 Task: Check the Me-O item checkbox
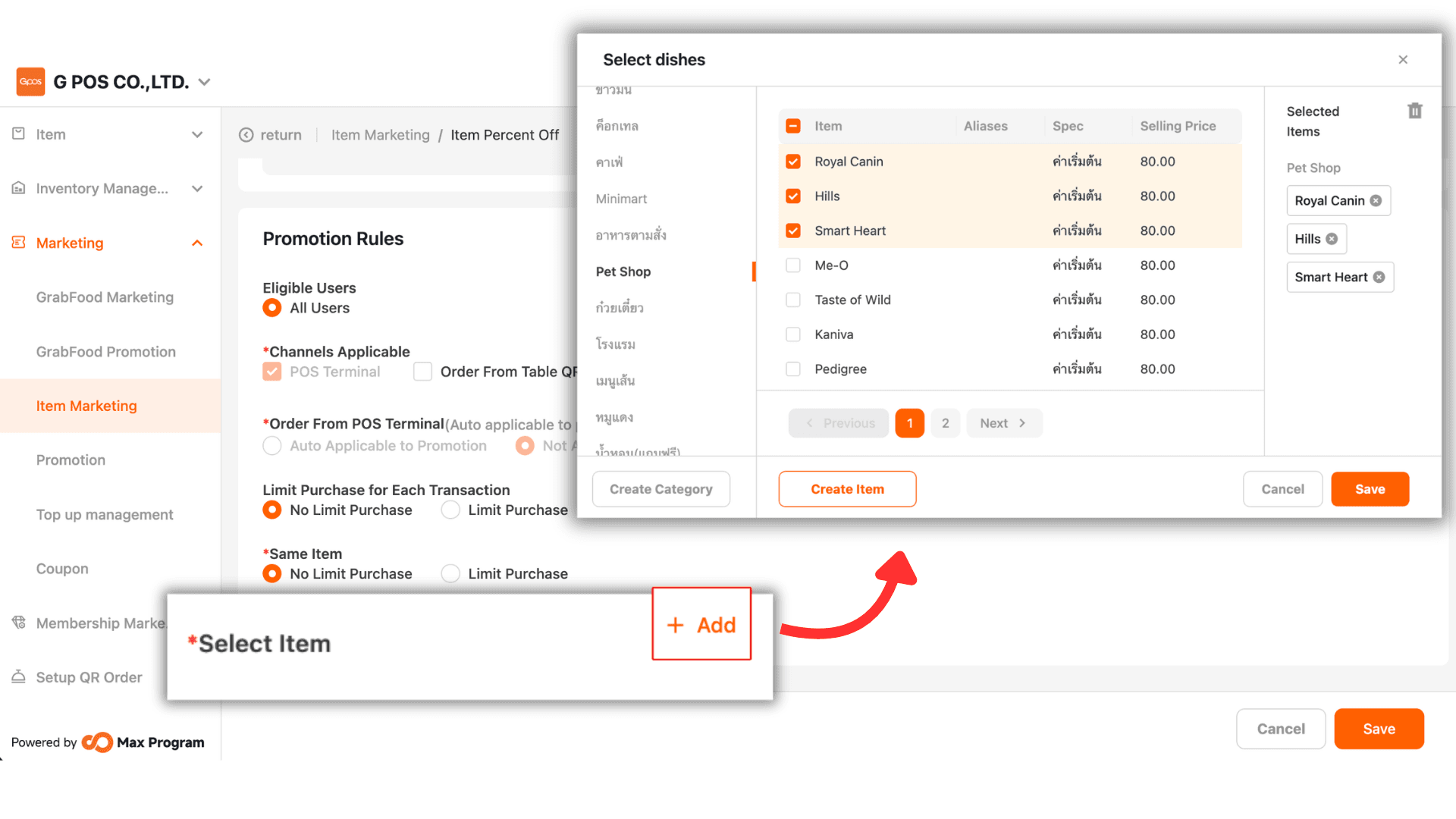tap(793, 265)
